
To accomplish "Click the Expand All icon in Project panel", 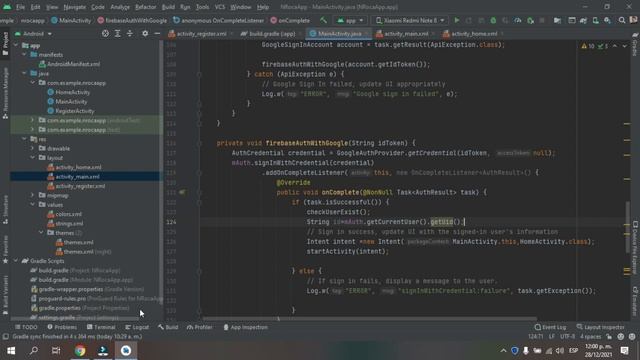I will (x=118, y=33).
